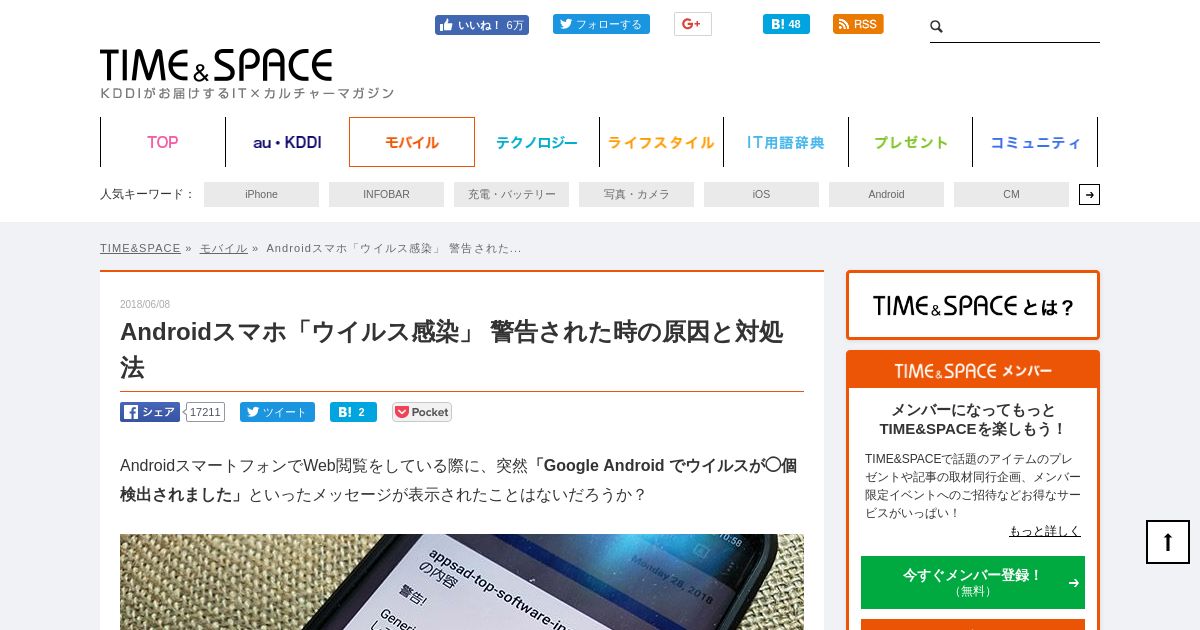Image resolution: width=1200 pixels, height=630 pixels.
Task: Click the Hatena B! 48 bookmark button
Action: tap(786, 24)
